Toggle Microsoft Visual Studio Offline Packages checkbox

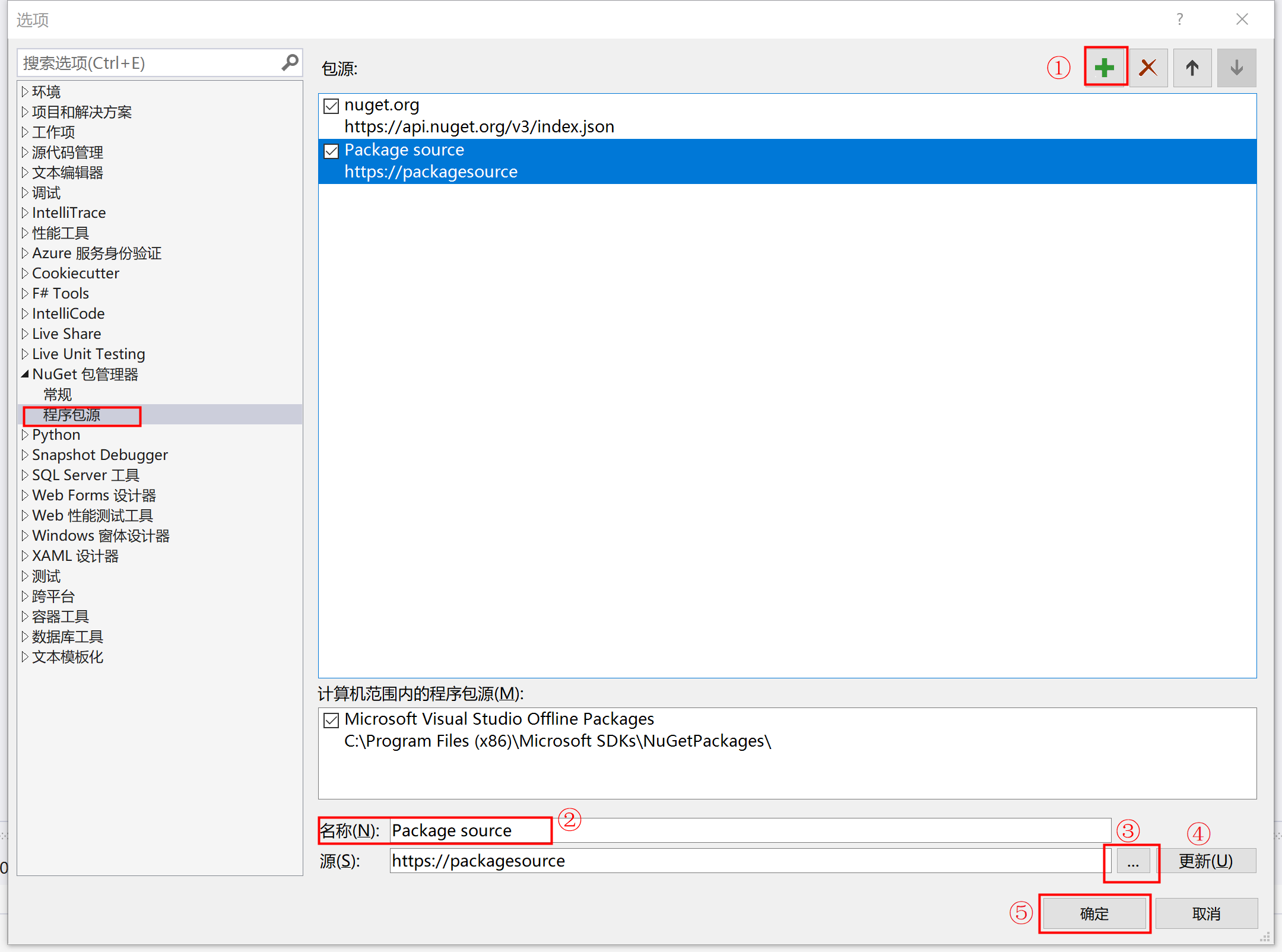(x=331, y=721)
